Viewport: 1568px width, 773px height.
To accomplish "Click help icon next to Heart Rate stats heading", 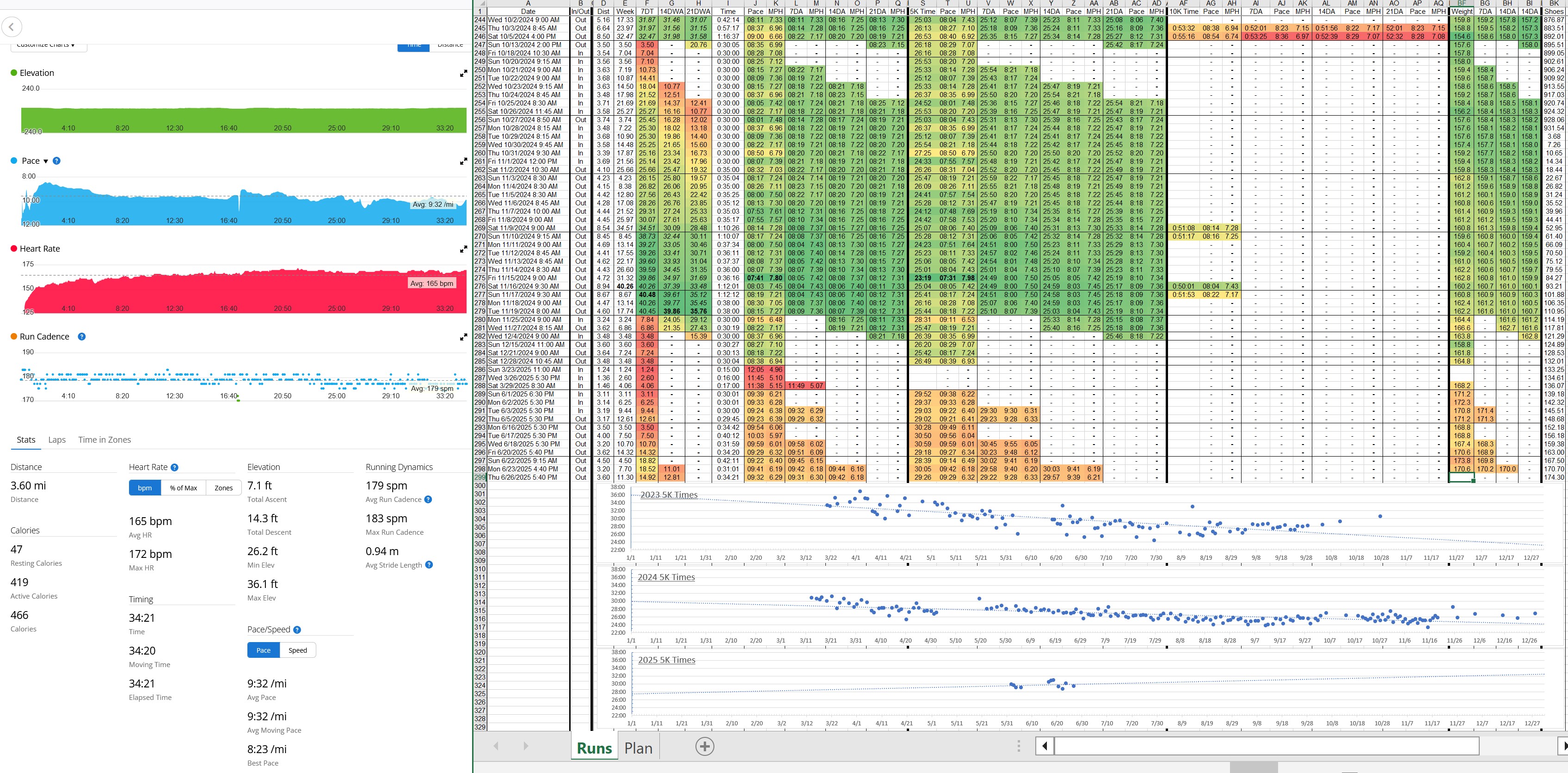I will (x=174, y=467).
